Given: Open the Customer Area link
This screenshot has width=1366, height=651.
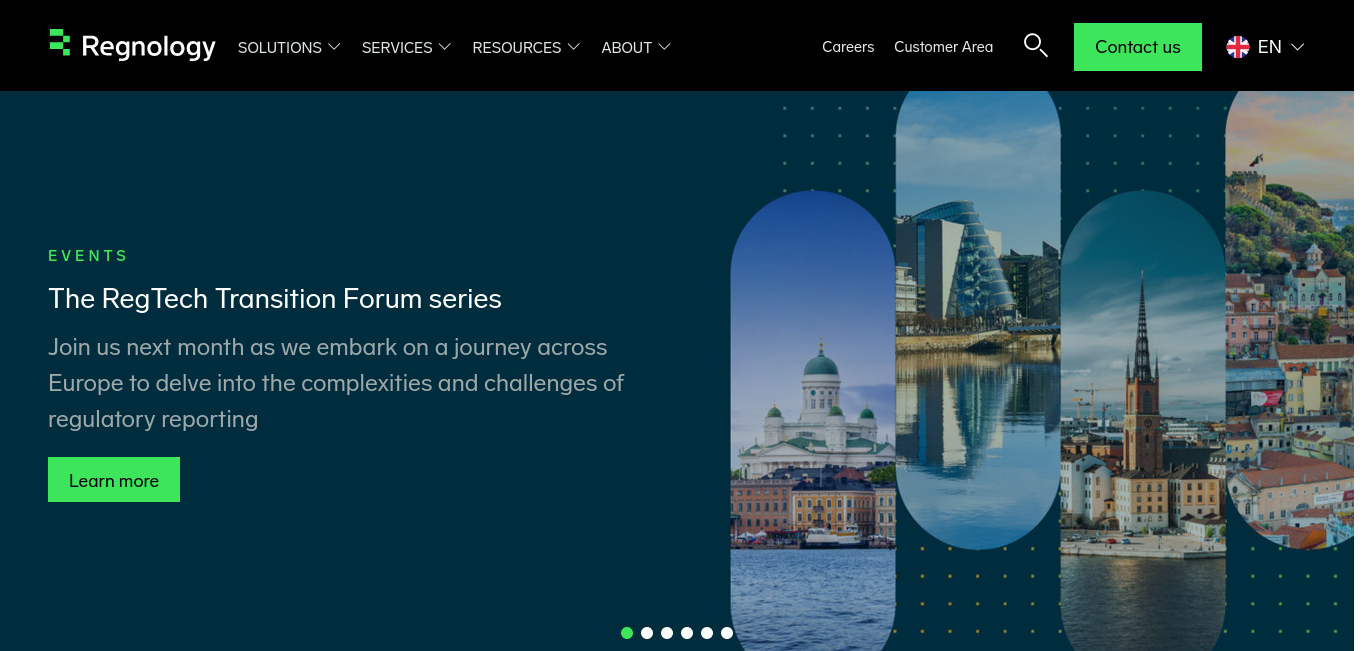Looking at the screenshot, I should pos(944,47).
